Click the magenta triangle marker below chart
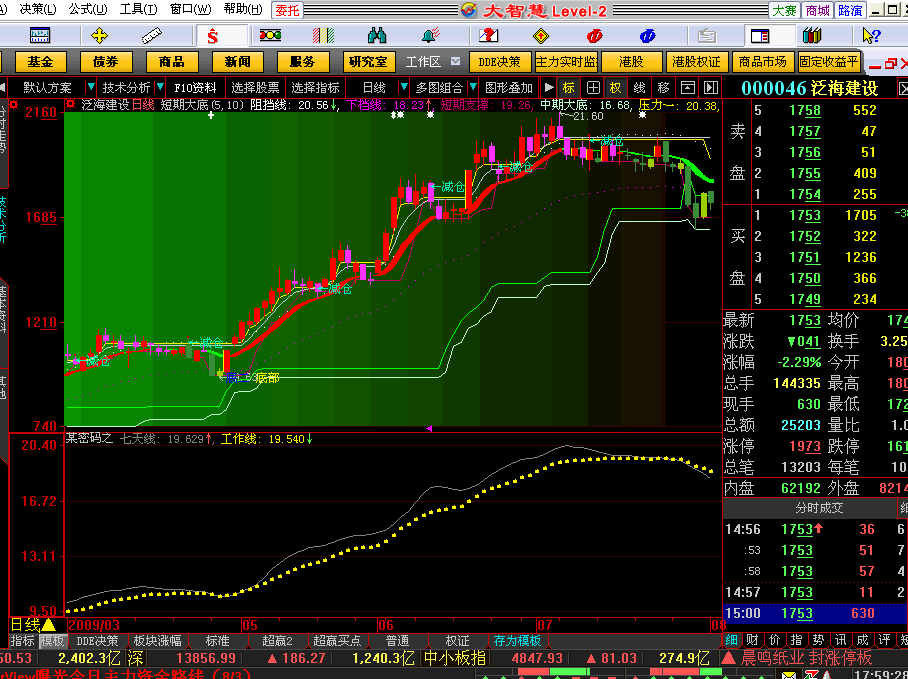The width and height of the screenshot is (908, 679). 429,428
